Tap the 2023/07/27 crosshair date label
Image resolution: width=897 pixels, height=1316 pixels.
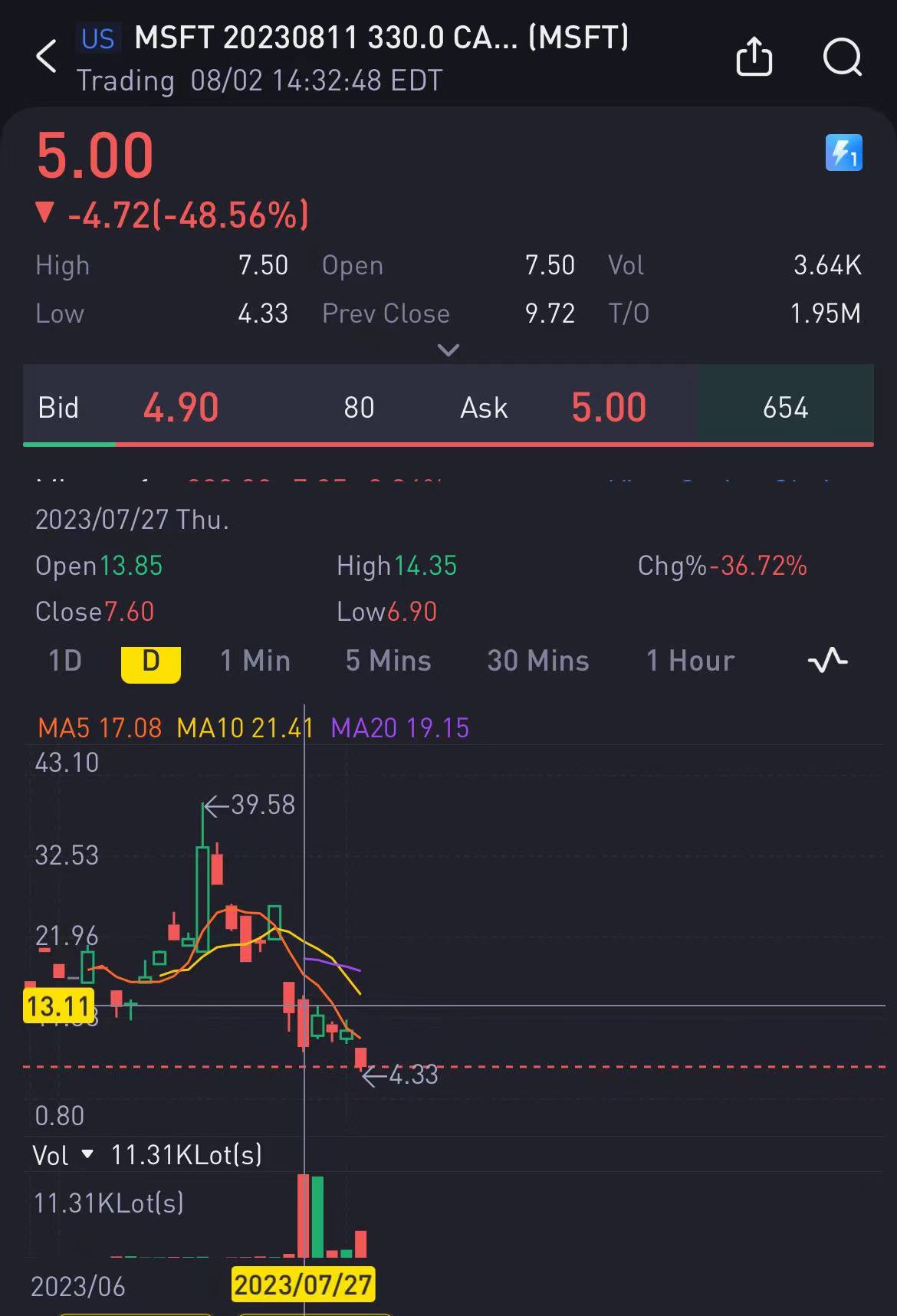(303, 1285)
